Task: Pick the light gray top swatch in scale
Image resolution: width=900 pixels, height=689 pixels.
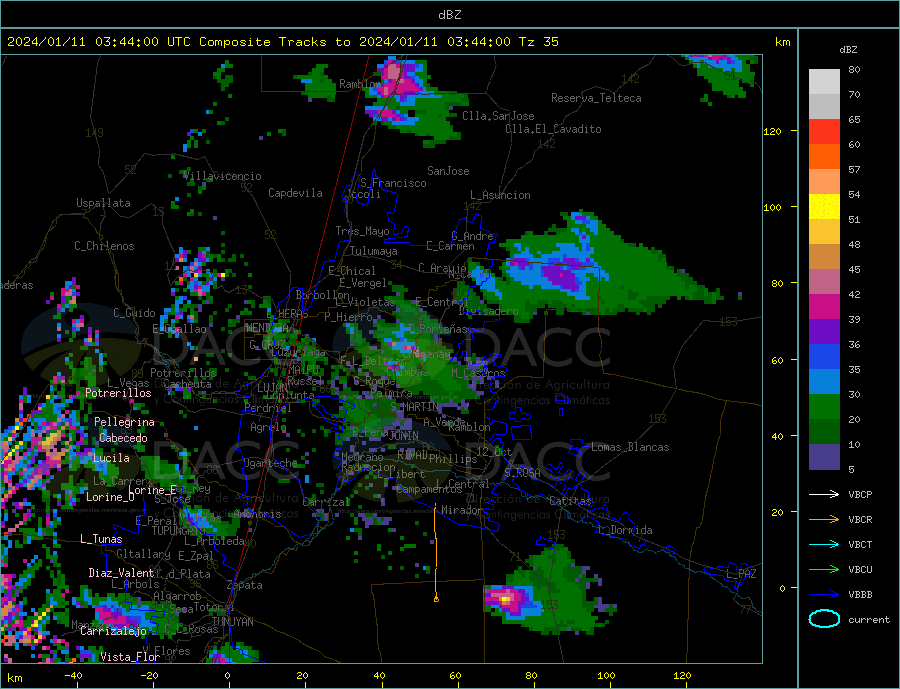Action: (824, 82)
